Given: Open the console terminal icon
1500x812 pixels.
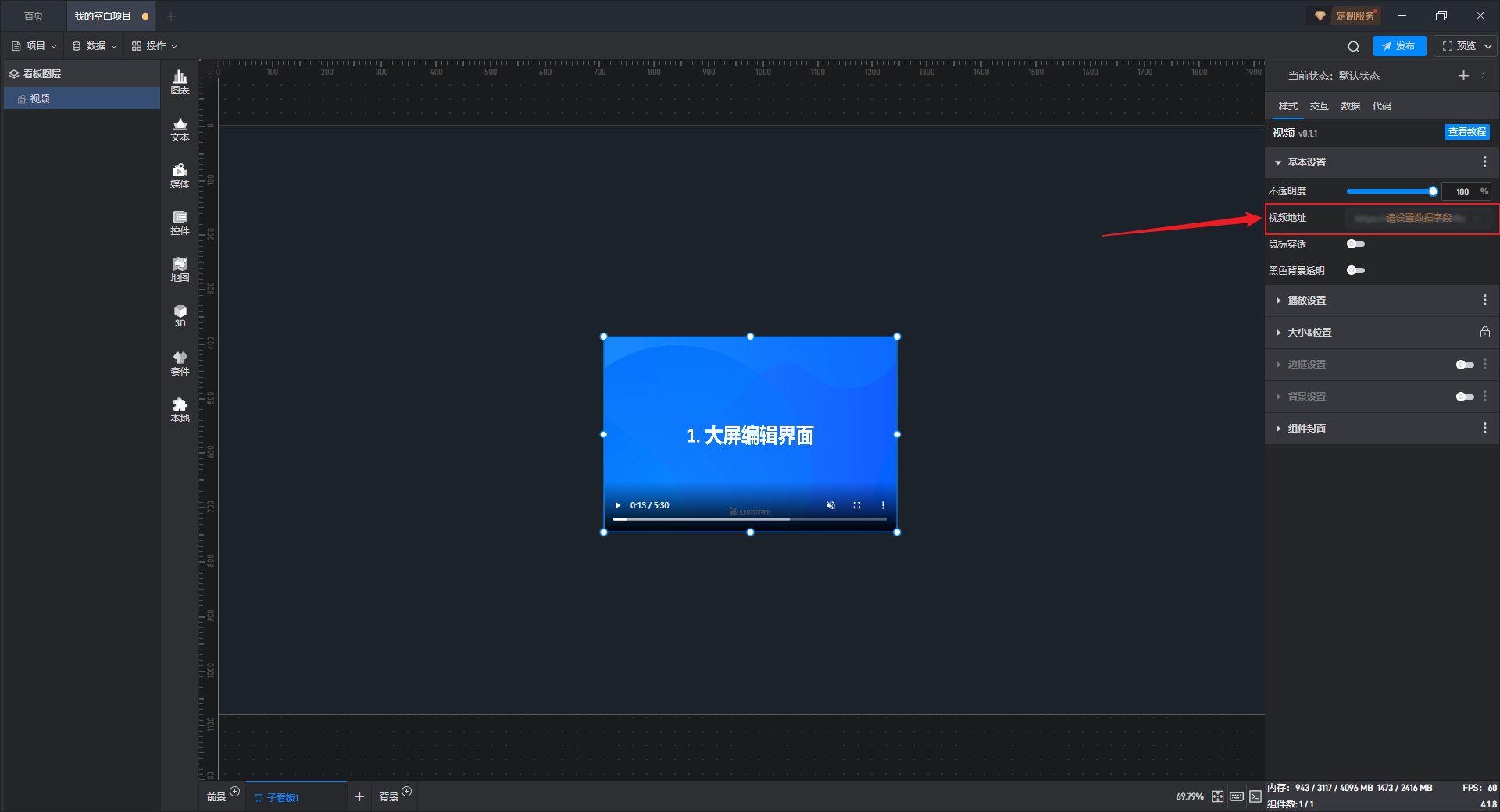Looking at the screenshot, I should pyautogui.click(x=1255, y=796).
